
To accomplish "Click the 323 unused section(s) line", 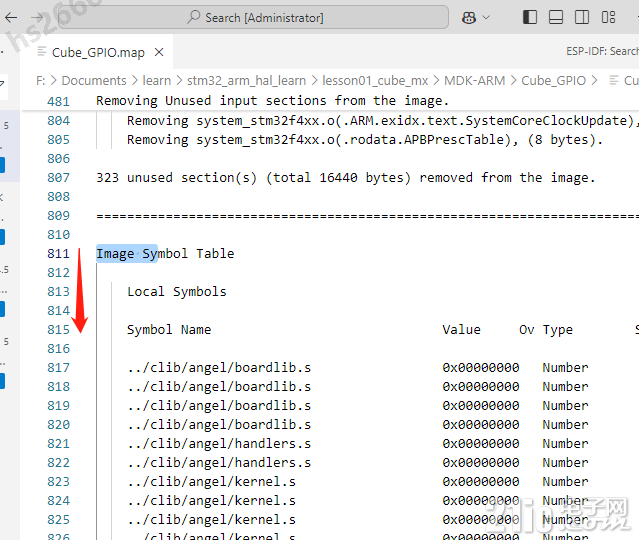I will point(346,178).
